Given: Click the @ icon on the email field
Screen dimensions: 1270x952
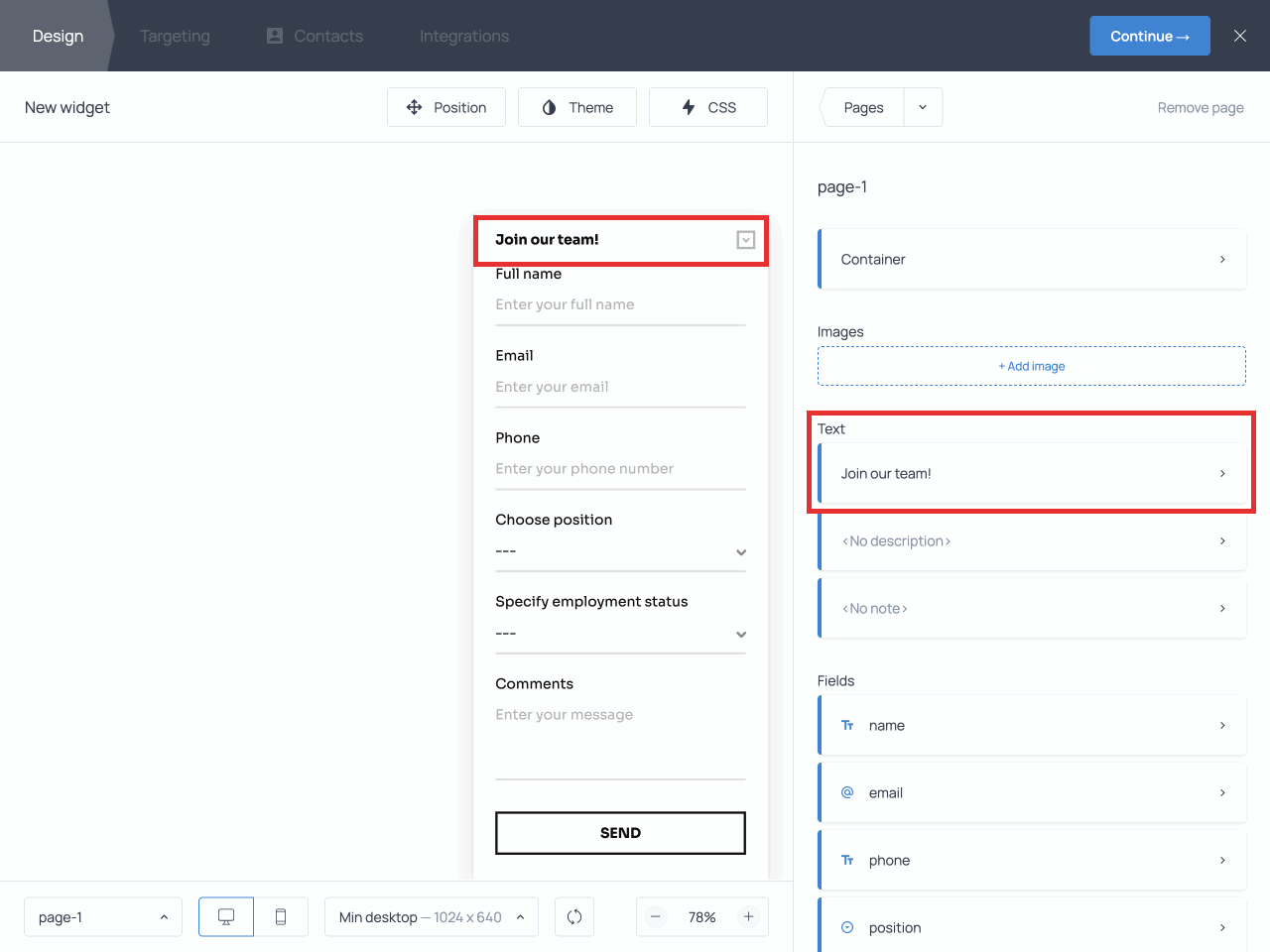Looking at the screenshot, I should coord(846,792).
